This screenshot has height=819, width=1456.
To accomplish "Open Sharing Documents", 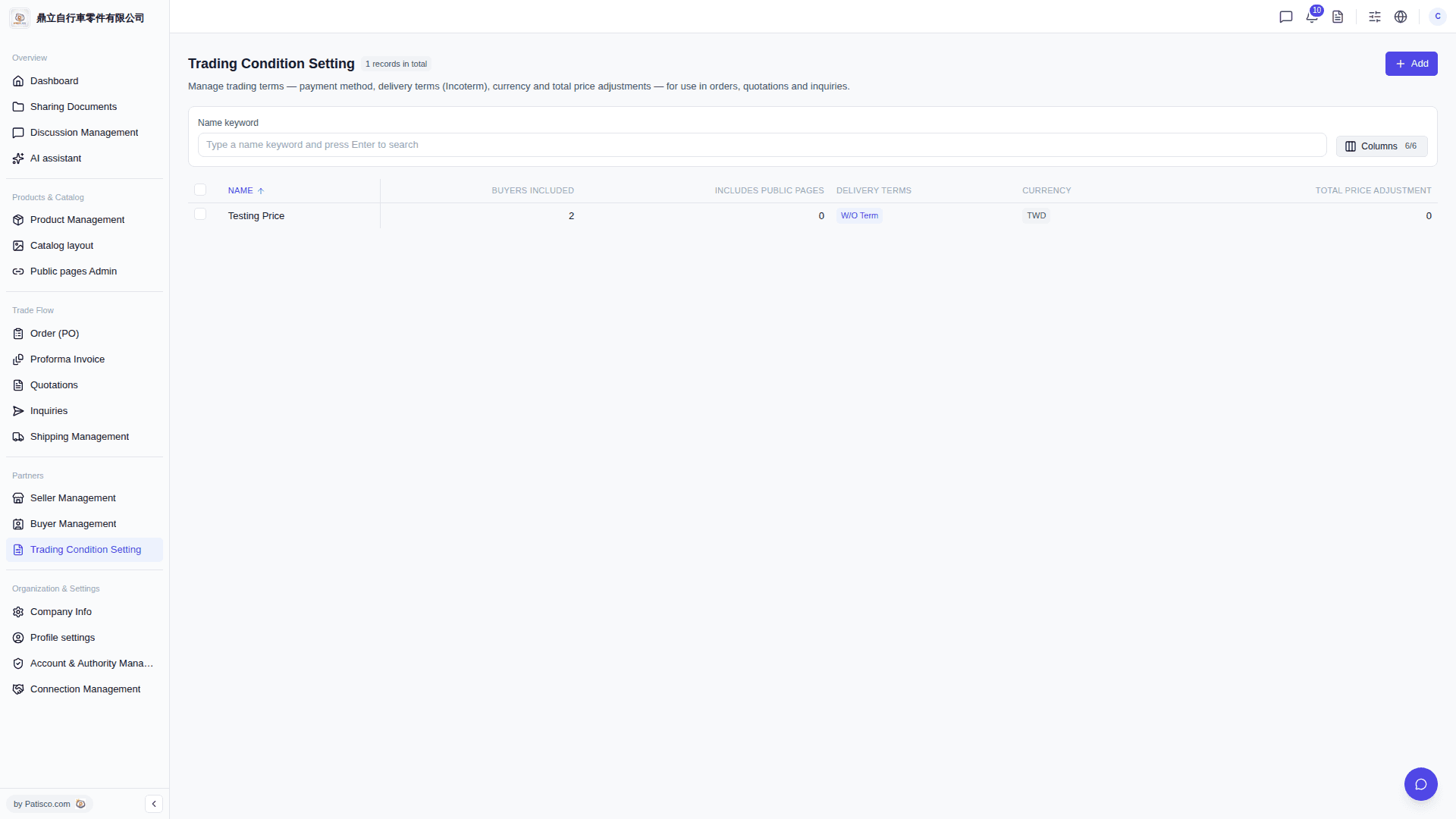I will (x=84, y=107).
